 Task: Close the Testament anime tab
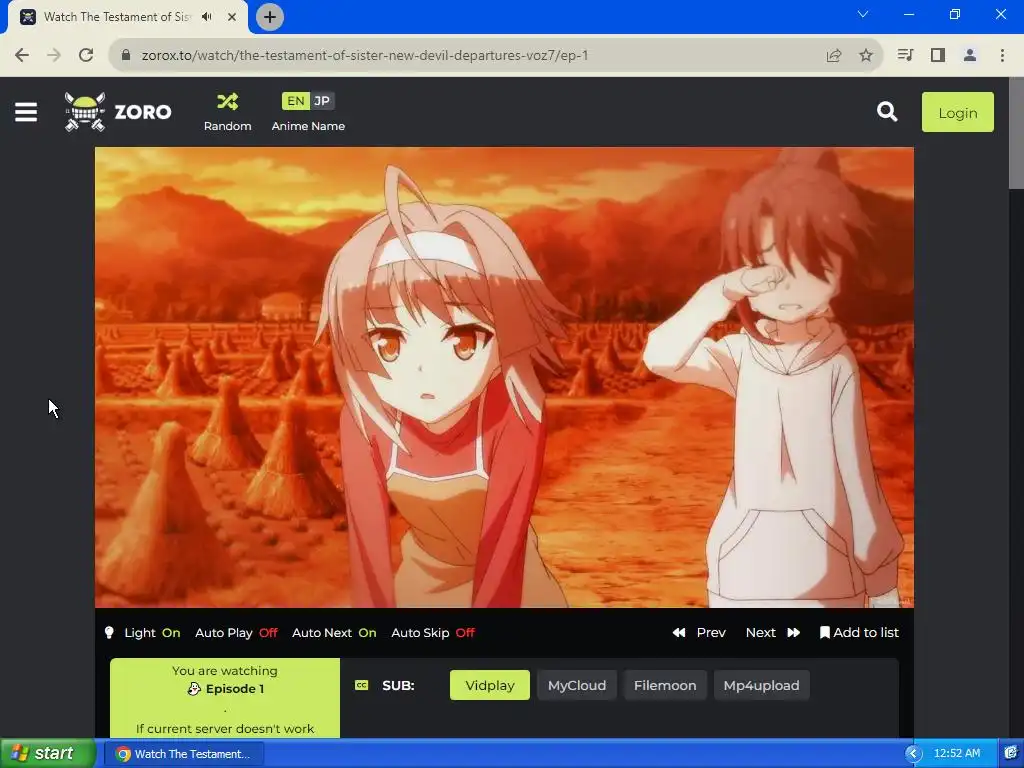pos(232,17)
